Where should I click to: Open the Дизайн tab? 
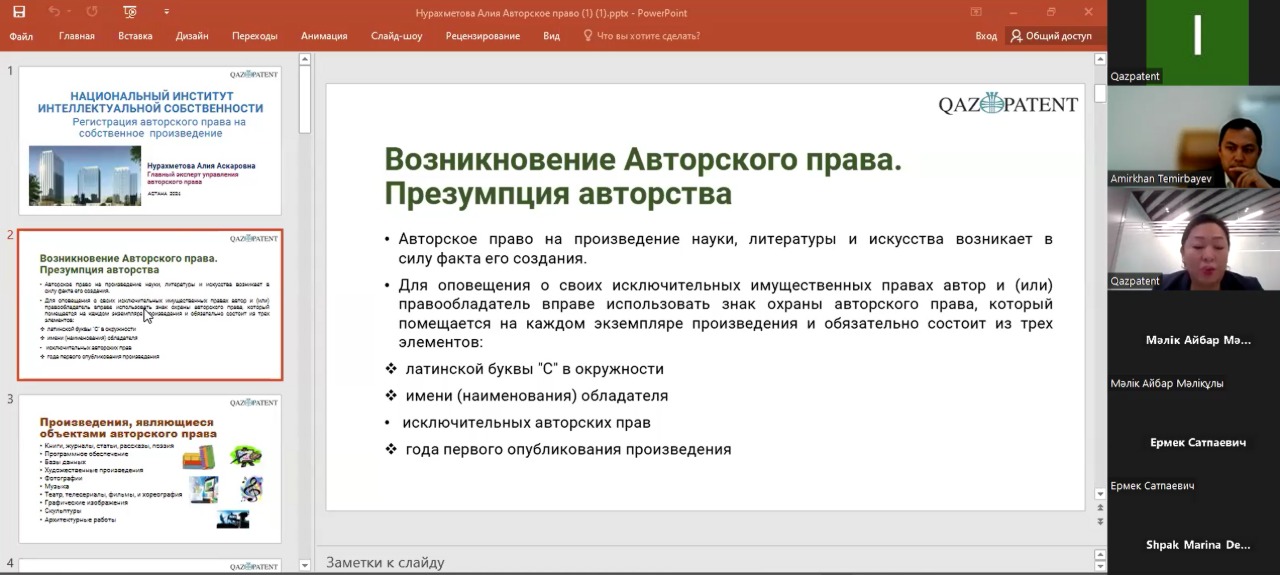[192, 36]
